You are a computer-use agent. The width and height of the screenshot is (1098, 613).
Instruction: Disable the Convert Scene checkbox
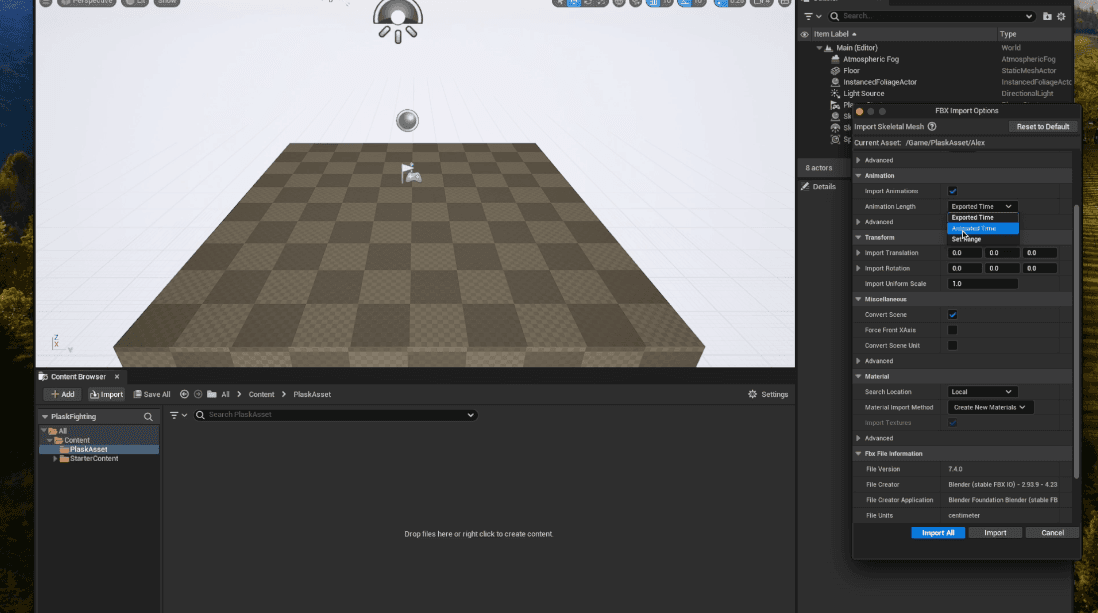coord(952,315)
